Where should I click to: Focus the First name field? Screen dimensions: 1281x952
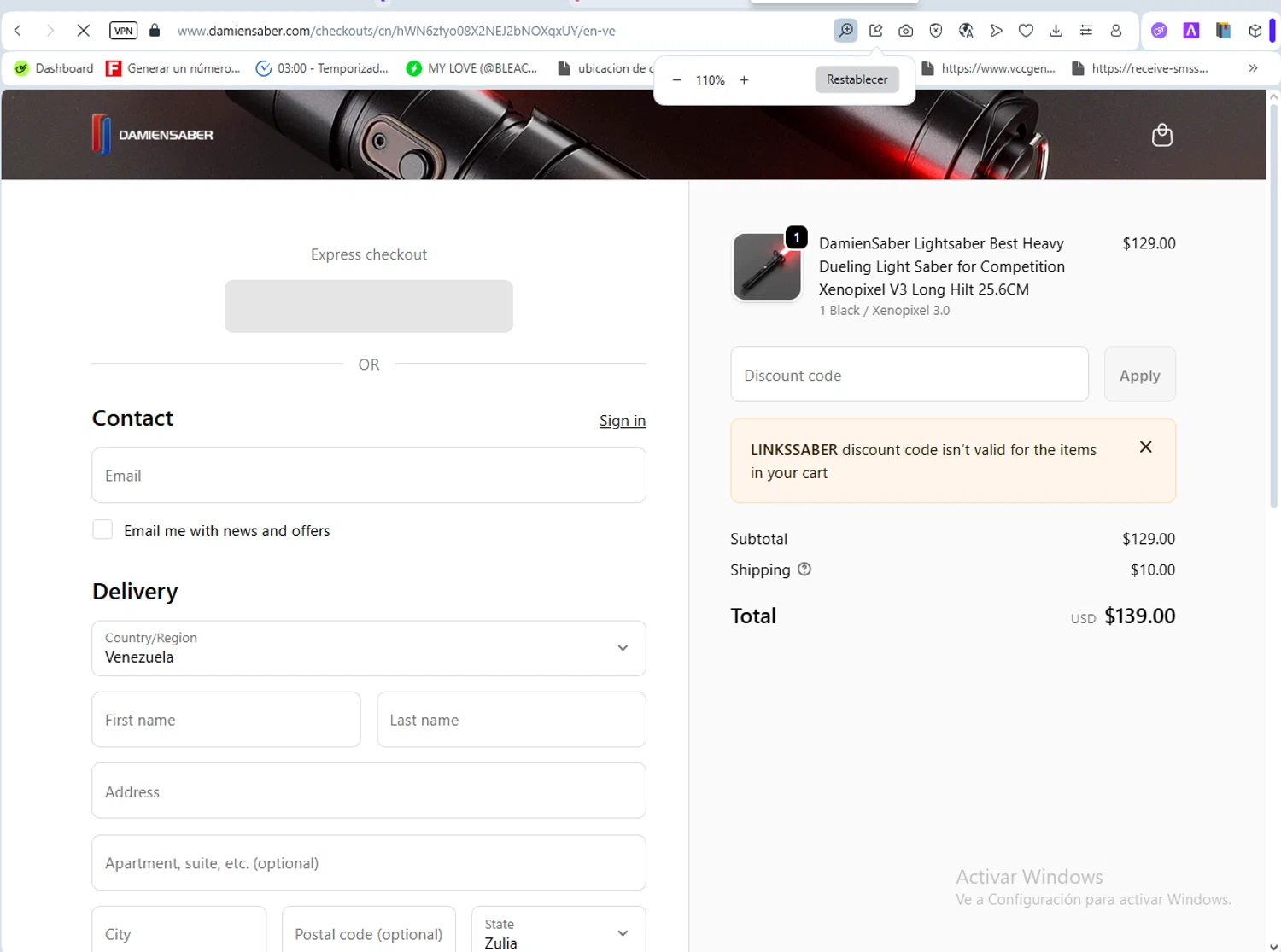tap(226, 720)
